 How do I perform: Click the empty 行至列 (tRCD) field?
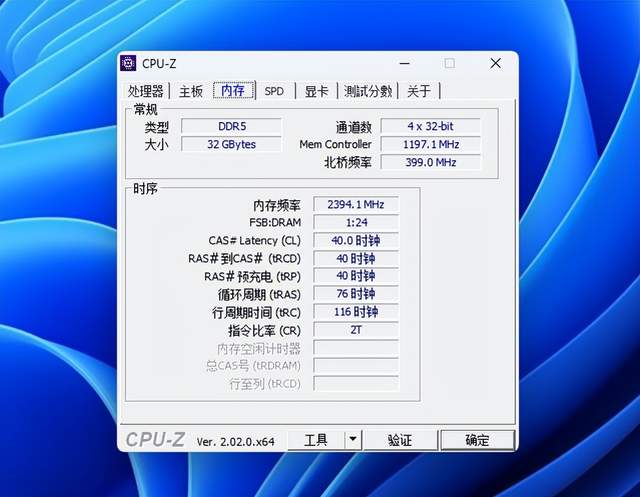coord(356,384)
